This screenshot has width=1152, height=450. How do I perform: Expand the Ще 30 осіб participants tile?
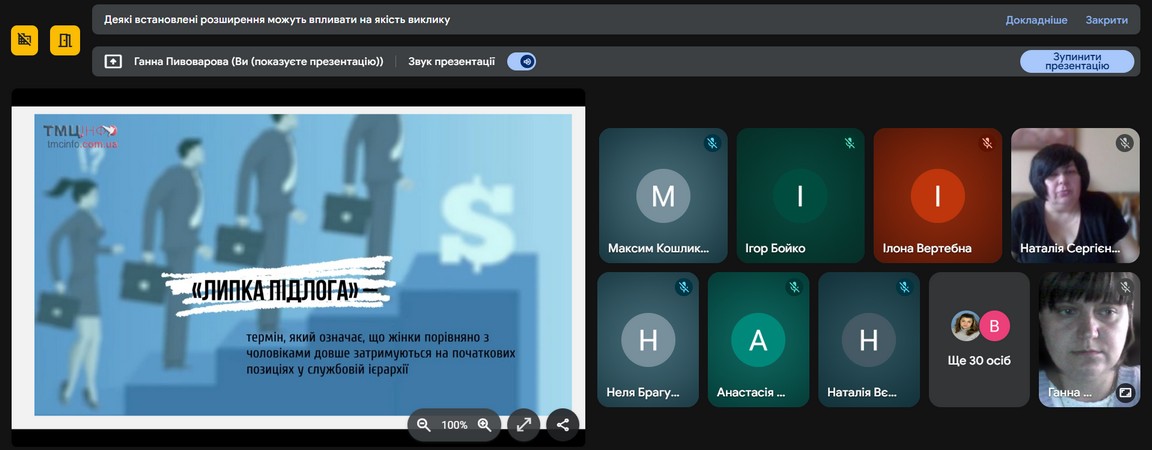coord(979,339)
